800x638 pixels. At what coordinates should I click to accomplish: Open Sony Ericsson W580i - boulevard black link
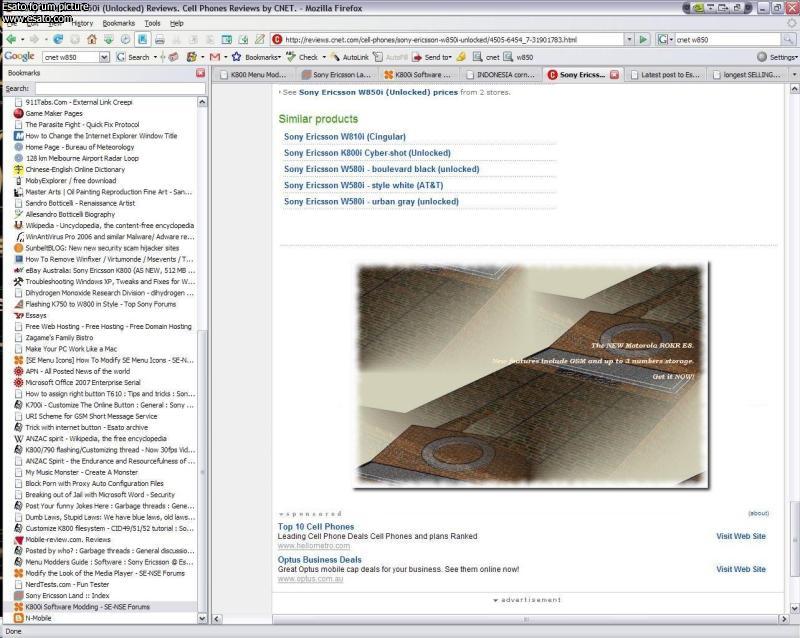point(382,169)
